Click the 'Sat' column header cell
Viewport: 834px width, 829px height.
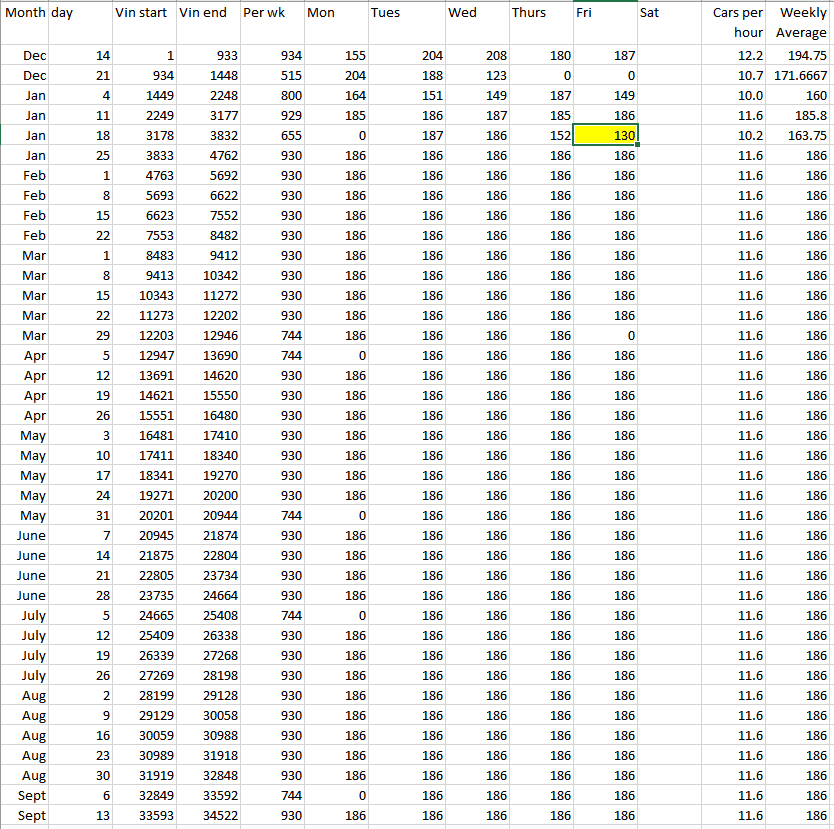670,13
